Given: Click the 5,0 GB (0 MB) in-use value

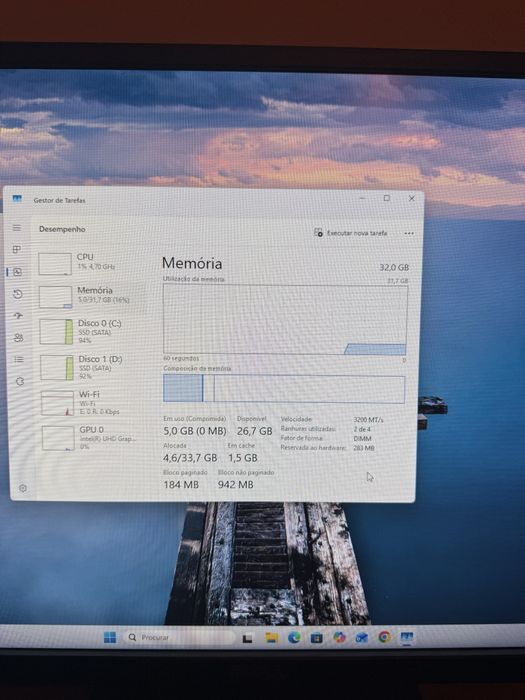Looking at the screenshot, I should coord(195,431).
